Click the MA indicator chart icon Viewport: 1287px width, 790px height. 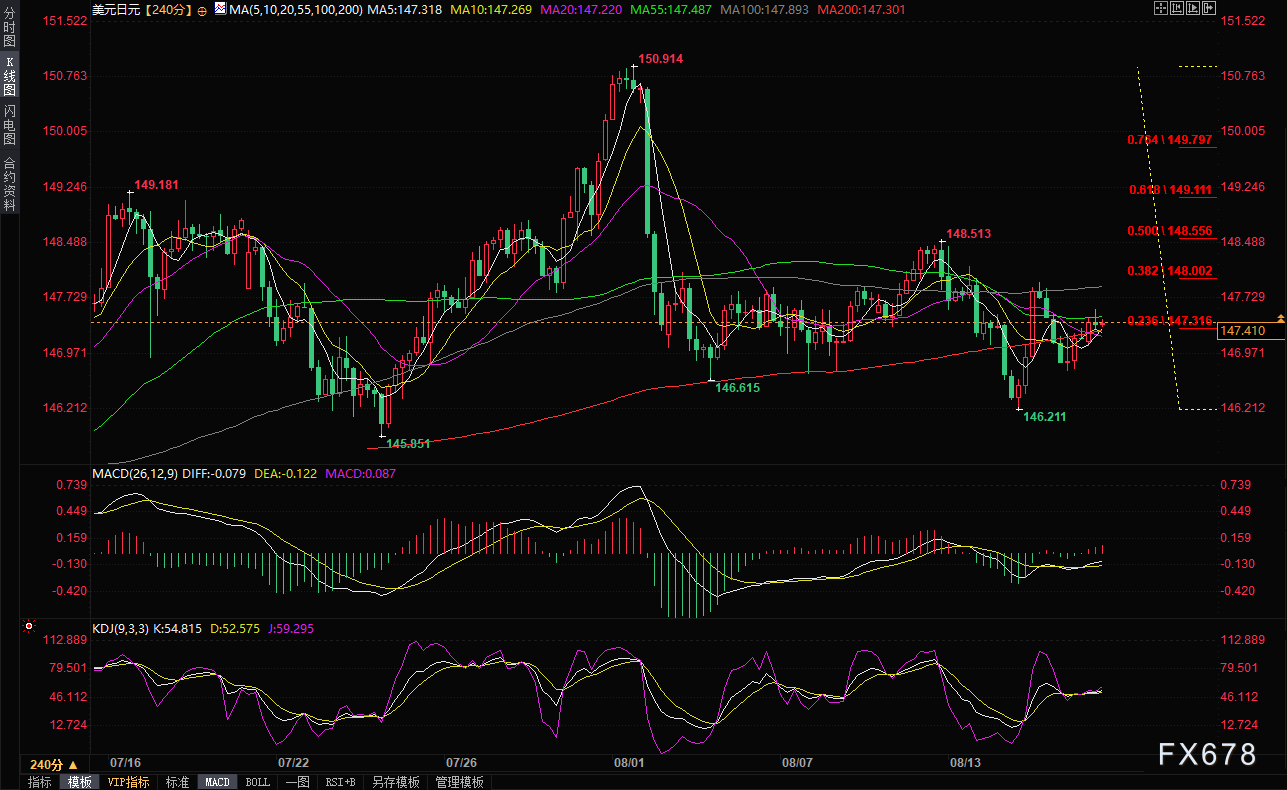pos(218,9)
